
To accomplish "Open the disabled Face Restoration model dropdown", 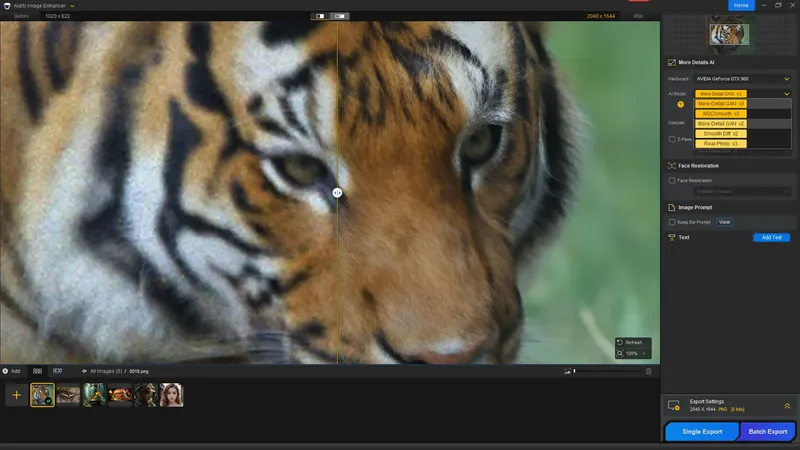I will coord(741,191).
